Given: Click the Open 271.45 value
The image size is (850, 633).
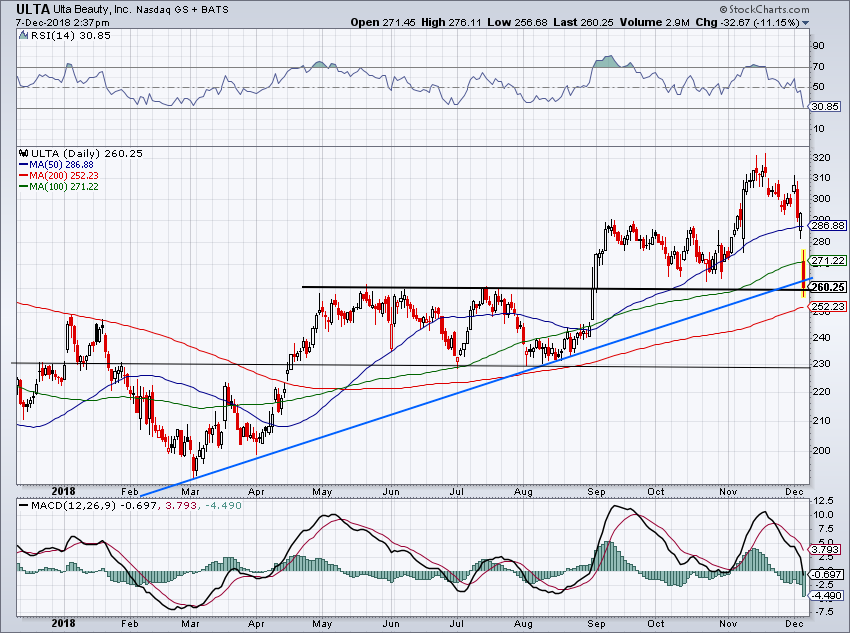Looking at the screenshot, I should [383, 23].
